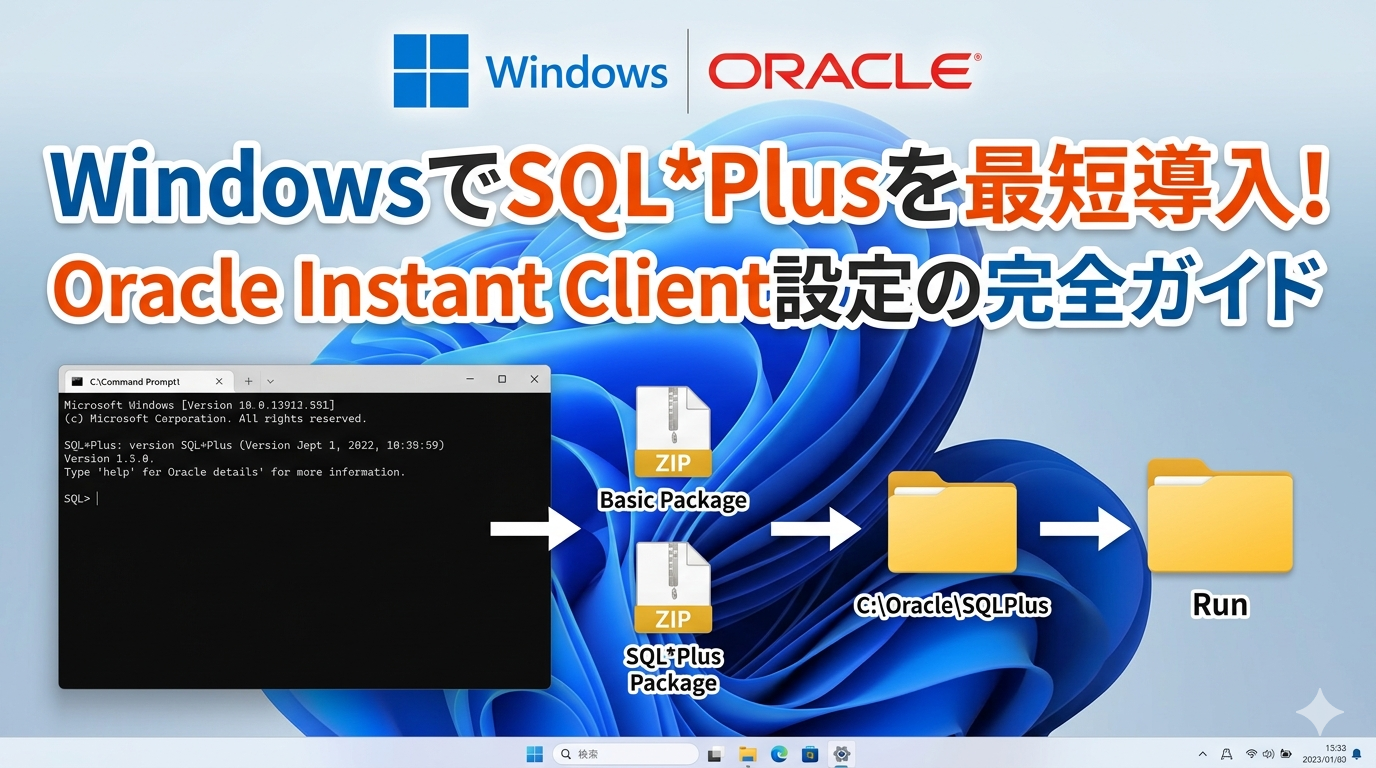Open Microsoft Edge from the taskbar
Screen dimensions: 1376x768
point(779,754)
